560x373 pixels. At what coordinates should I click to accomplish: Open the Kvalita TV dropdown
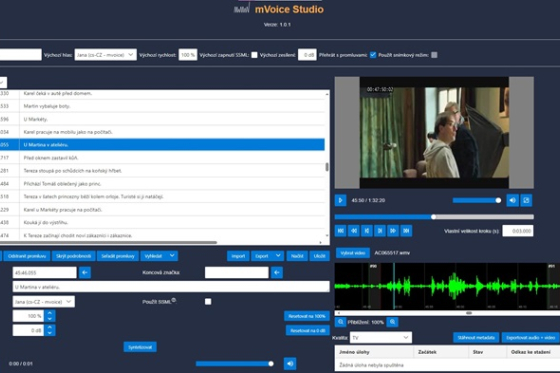point(381,338)
